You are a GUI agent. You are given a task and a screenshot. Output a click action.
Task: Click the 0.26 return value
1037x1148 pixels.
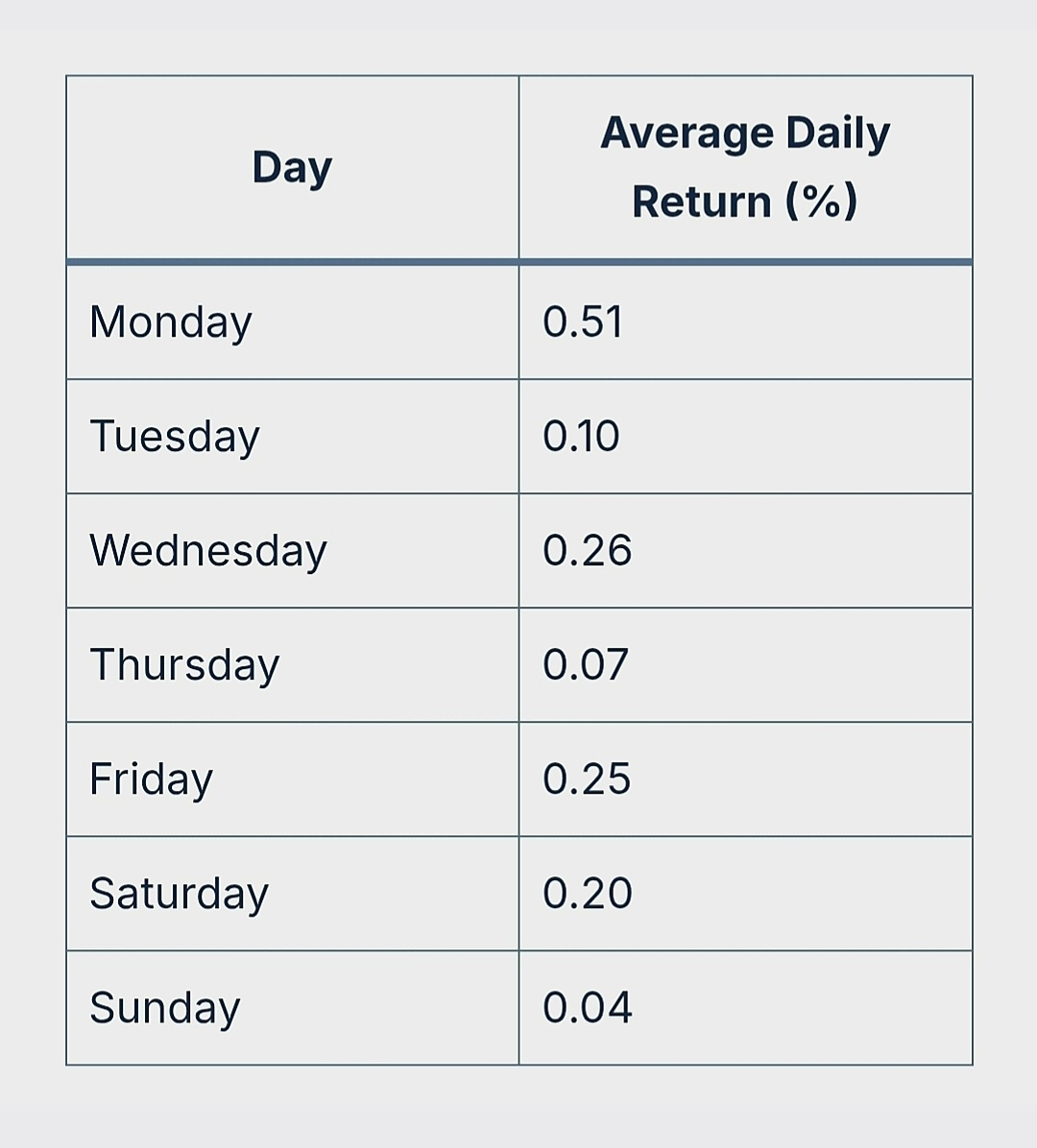tap(587, 551)
